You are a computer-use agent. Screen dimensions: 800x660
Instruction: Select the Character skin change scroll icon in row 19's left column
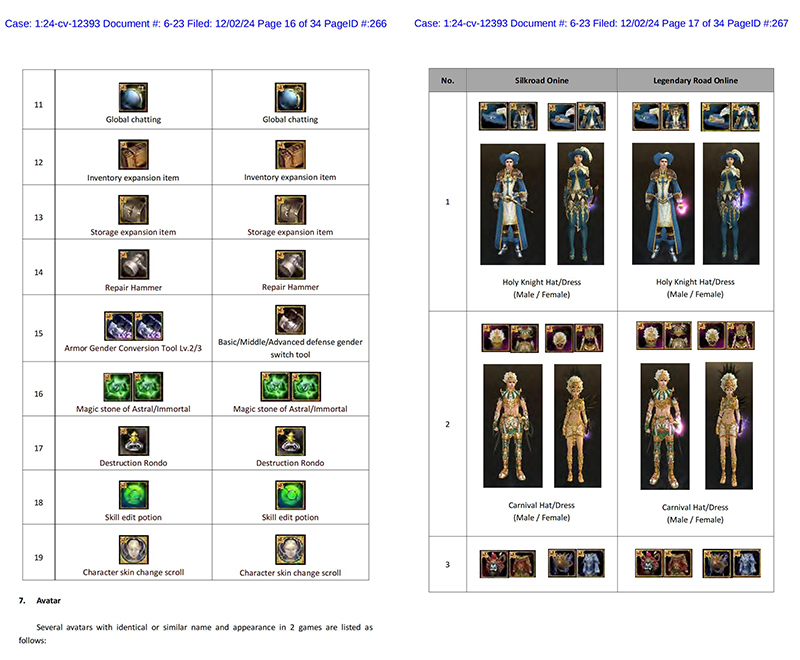click(134, 549)
